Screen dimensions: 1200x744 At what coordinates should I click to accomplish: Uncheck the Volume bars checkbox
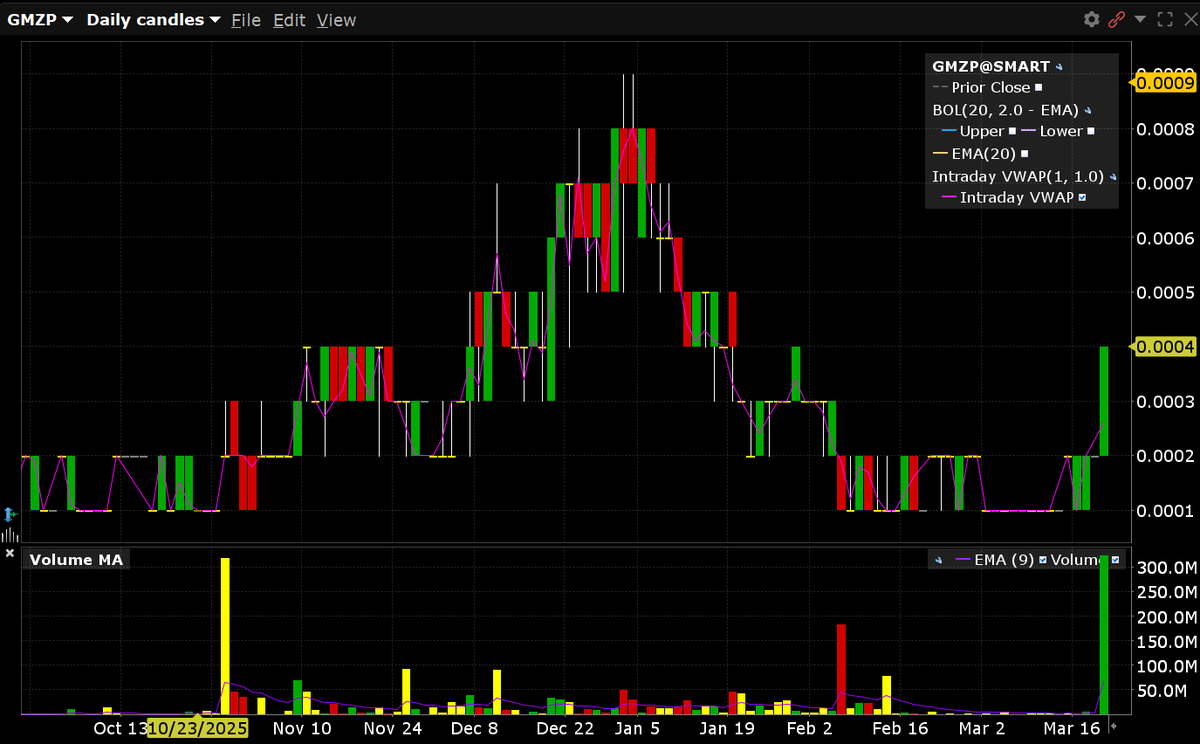[x=1115, y=560]
